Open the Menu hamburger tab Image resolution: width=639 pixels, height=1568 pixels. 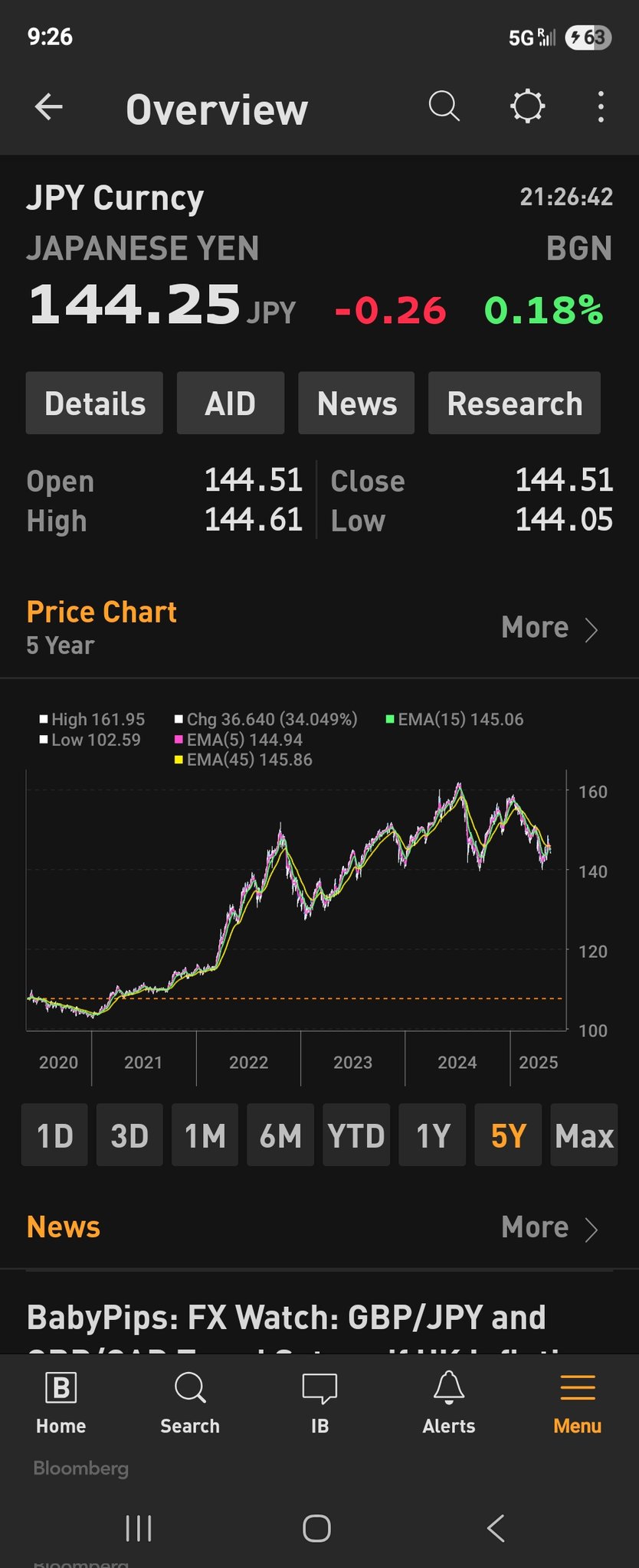pyautogui.click(x=577, y=1403)
